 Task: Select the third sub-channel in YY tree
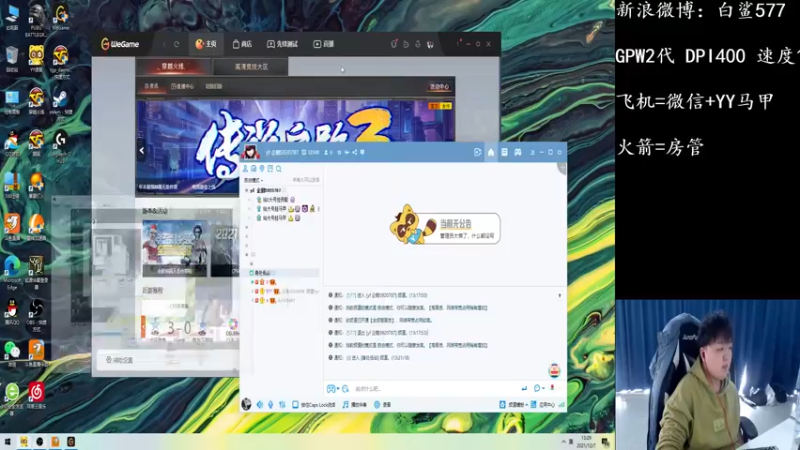pyautogui.click(x=279, y=218)
